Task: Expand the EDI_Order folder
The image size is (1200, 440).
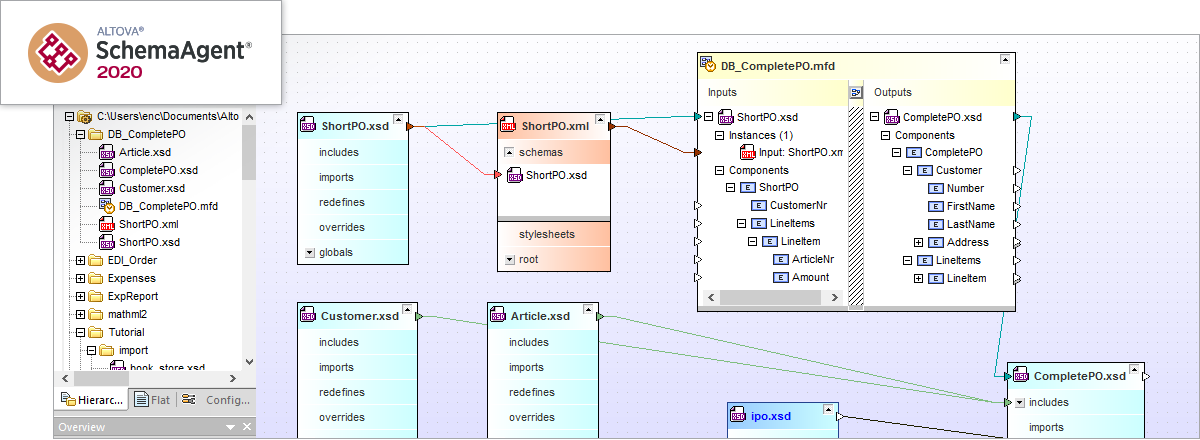Action: click(x=81, y=260)
